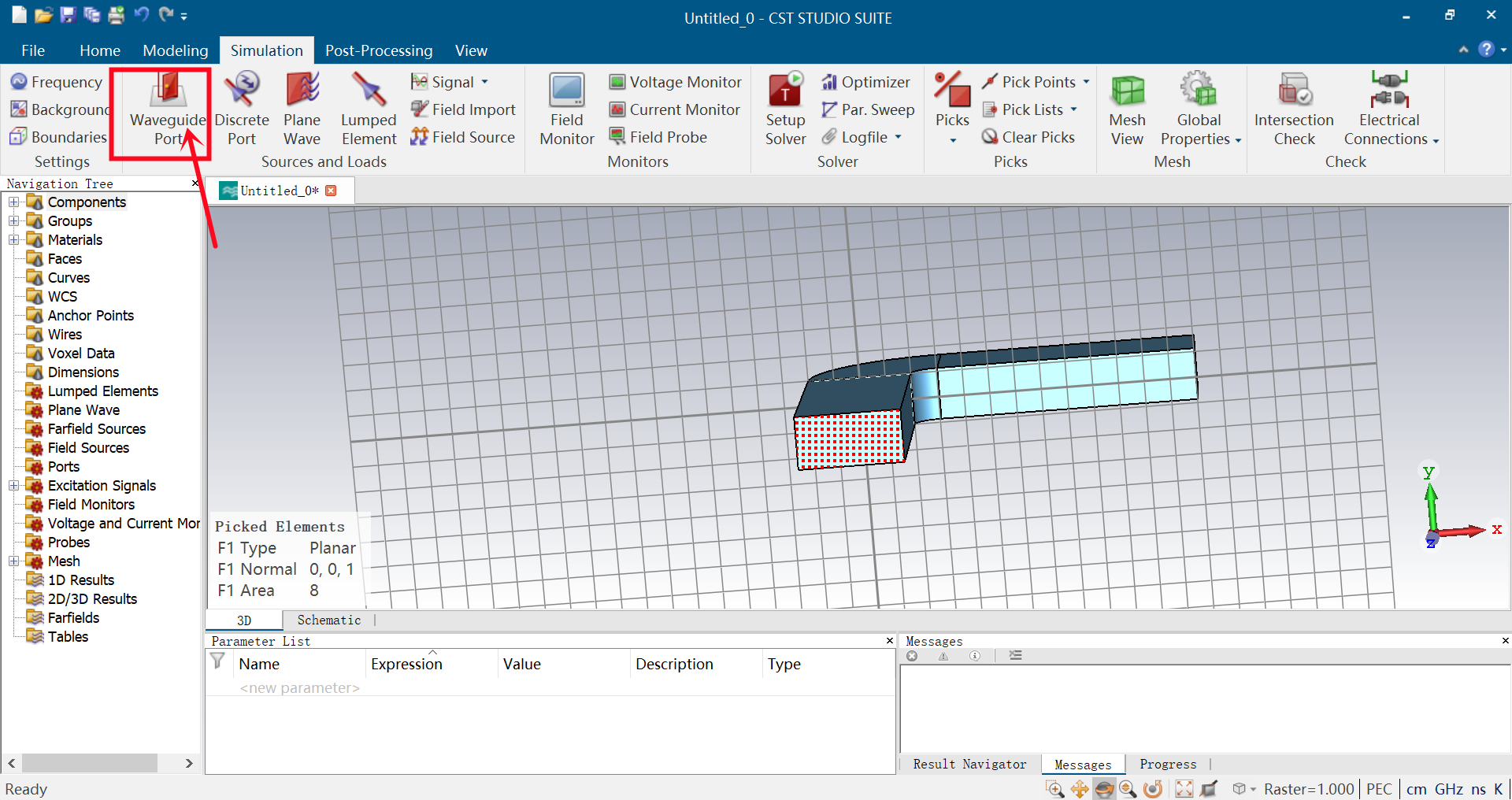Click the Save All icon

pyautogui.click(x=92, y=15)
